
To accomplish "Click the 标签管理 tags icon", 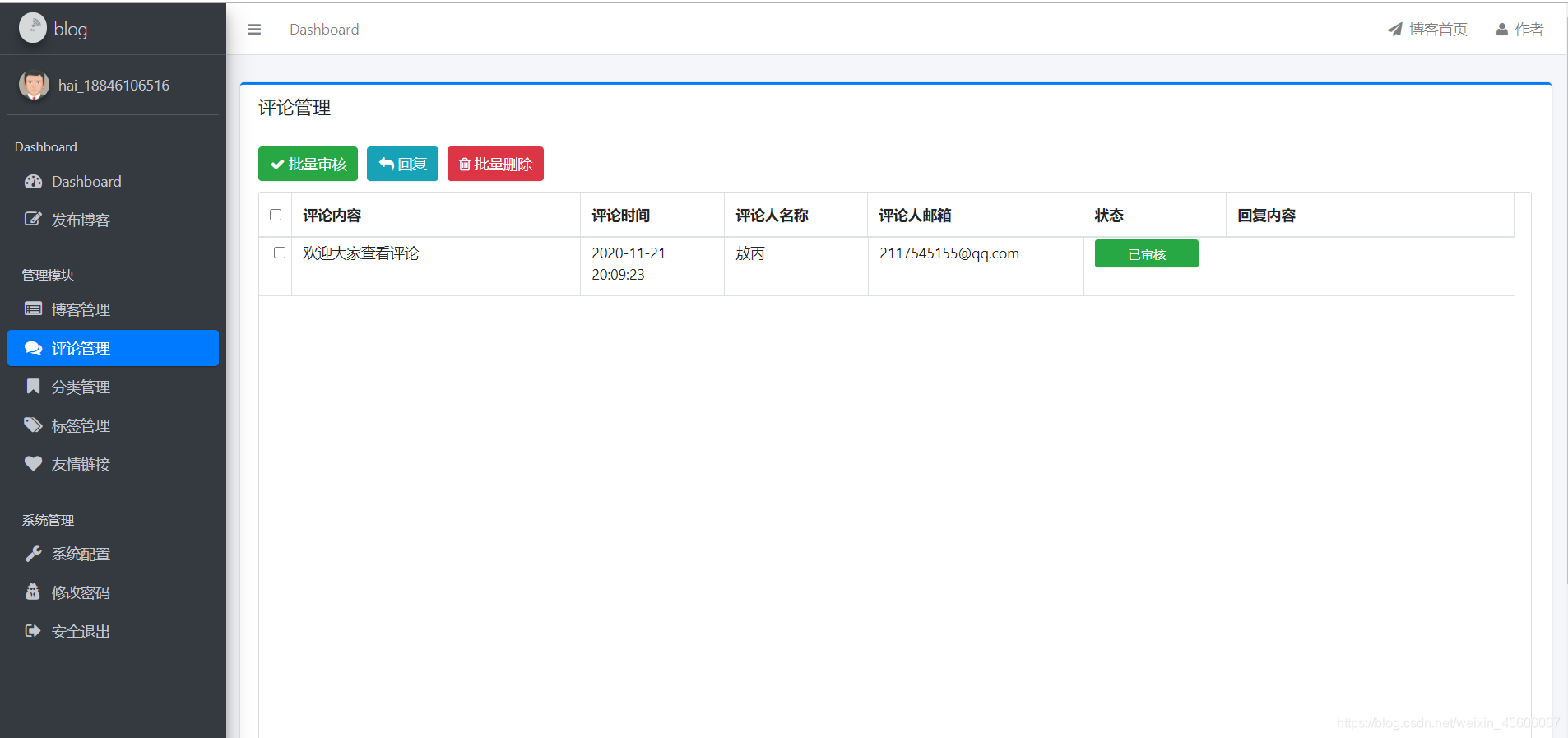I will (x=33, y=425).
